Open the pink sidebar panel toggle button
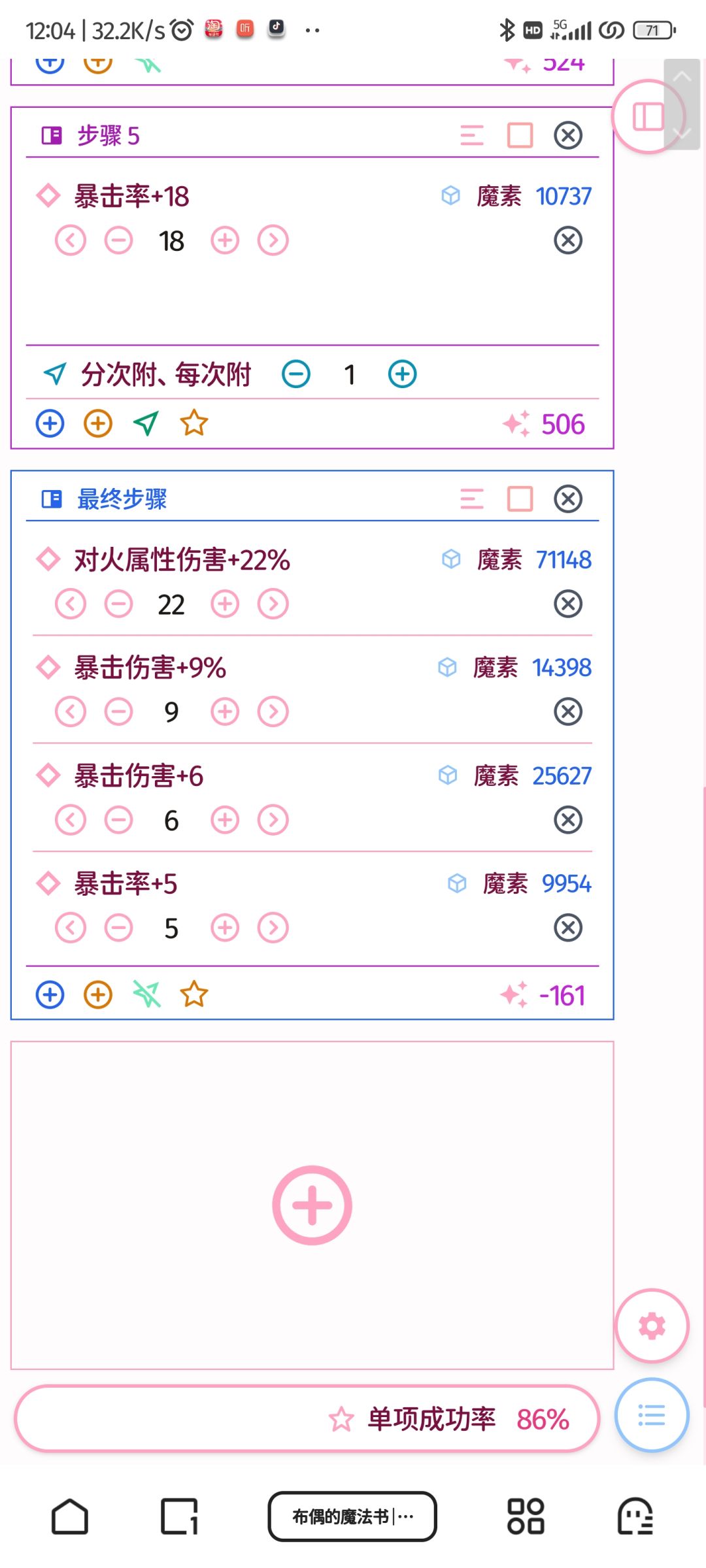 pyautogui.click(x=648, y=118)
